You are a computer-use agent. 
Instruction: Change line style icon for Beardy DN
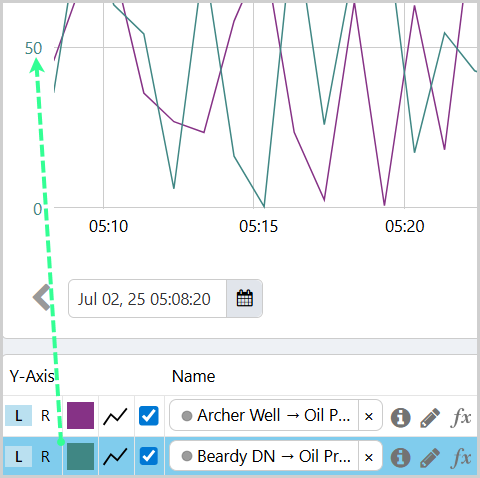(115, 456)
